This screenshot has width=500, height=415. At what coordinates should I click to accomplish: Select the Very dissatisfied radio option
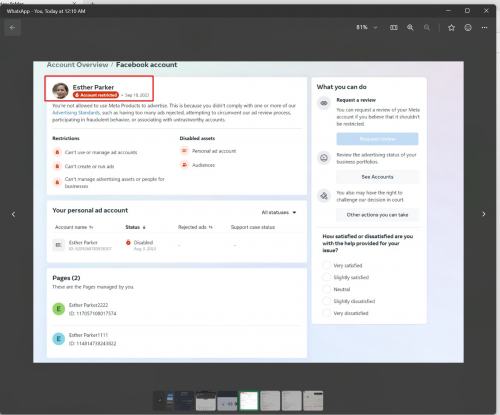[x=327, y=313]
